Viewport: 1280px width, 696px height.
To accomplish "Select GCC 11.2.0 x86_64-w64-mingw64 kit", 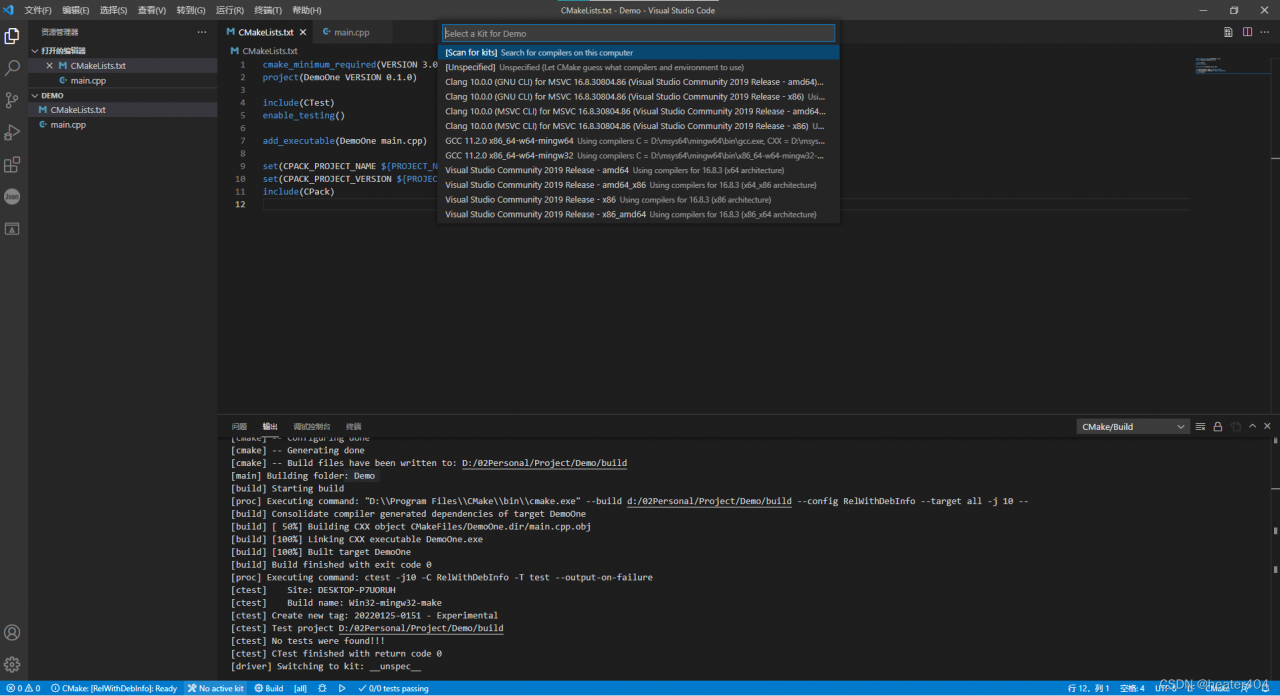I will 638,141.
